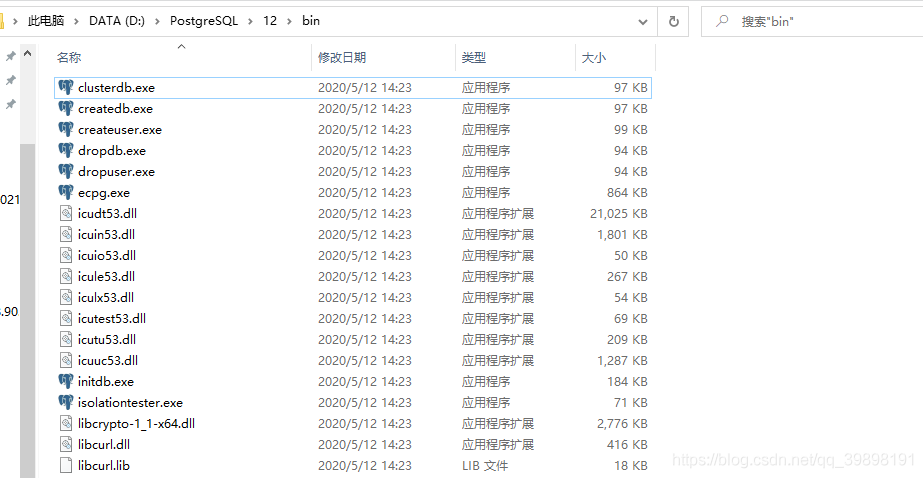
Task: Click the 864 KB size of ecpg.exe
Action: click(627, 192)
